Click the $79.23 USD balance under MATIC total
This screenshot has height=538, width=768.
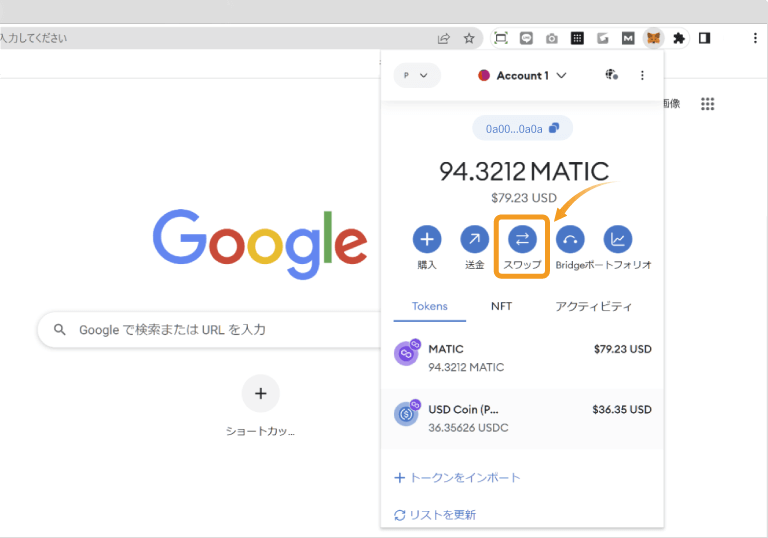524,198
